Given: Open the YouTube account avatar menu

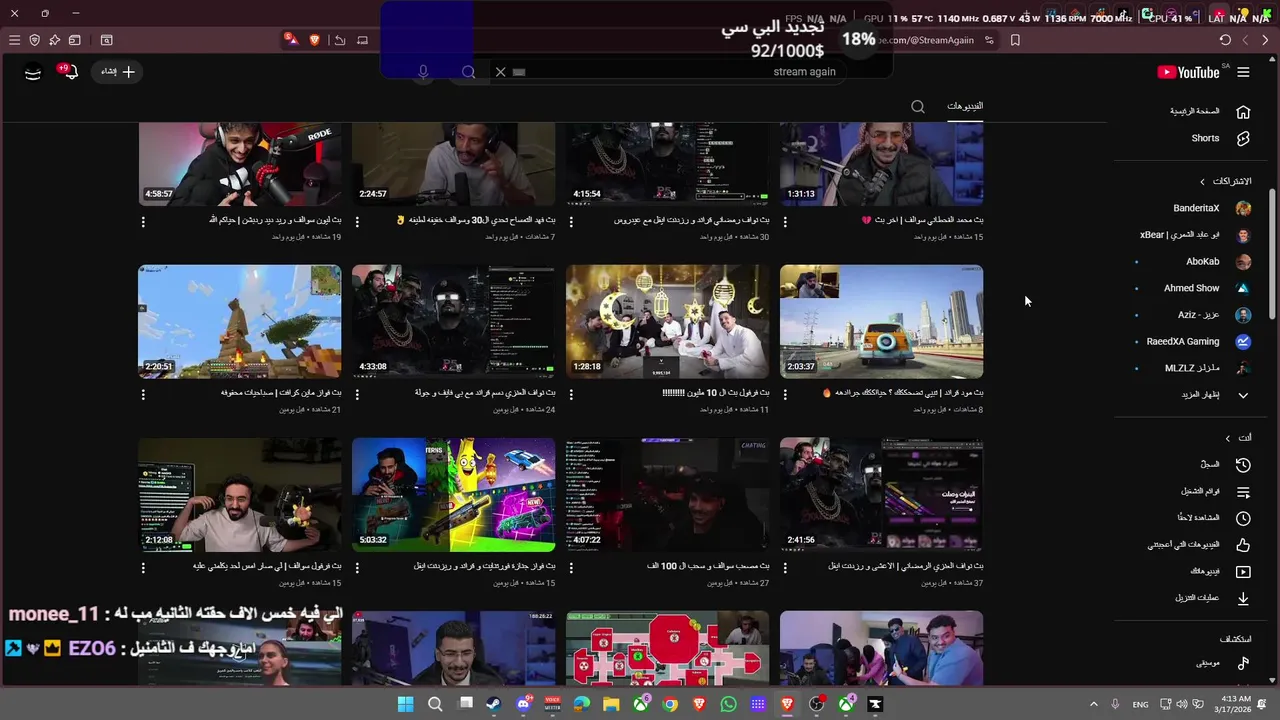Looking at the screenshot, I should coord(33,72).
